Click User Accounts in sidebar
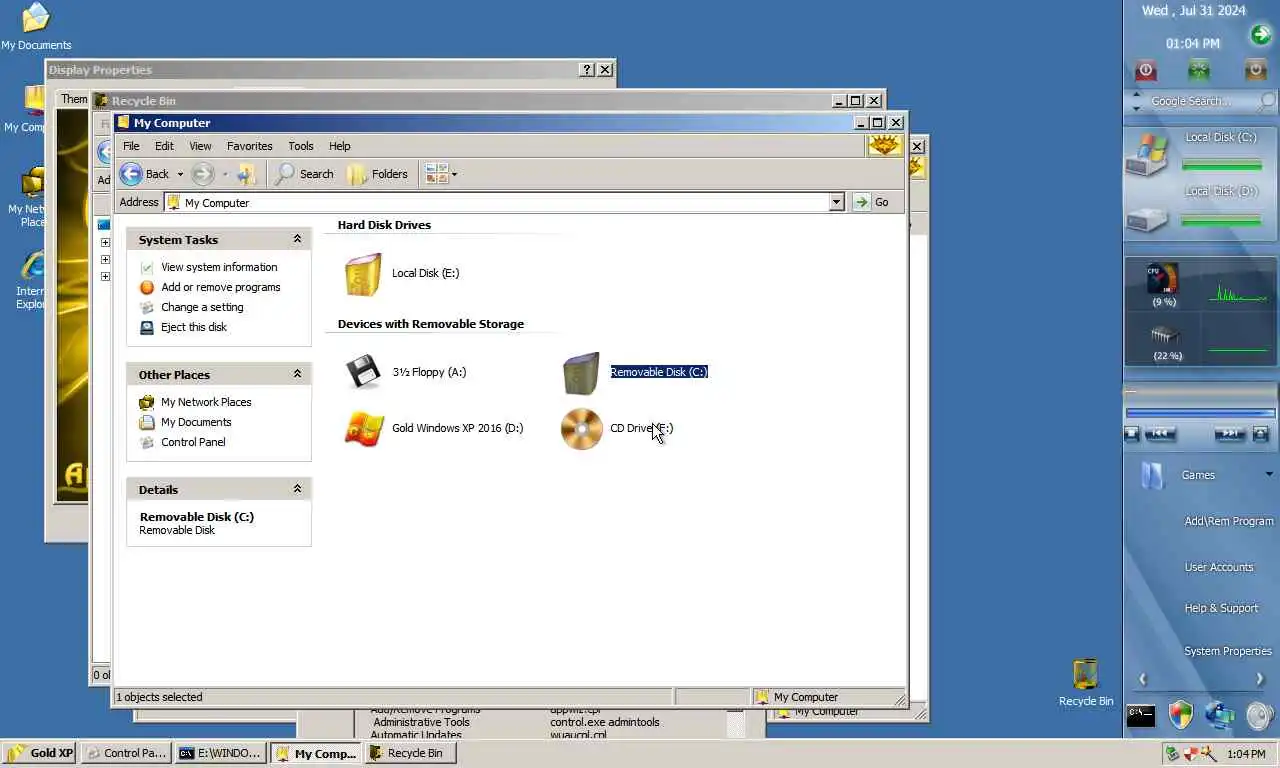Viewport: 1280px width, 768px height. 1219,567
